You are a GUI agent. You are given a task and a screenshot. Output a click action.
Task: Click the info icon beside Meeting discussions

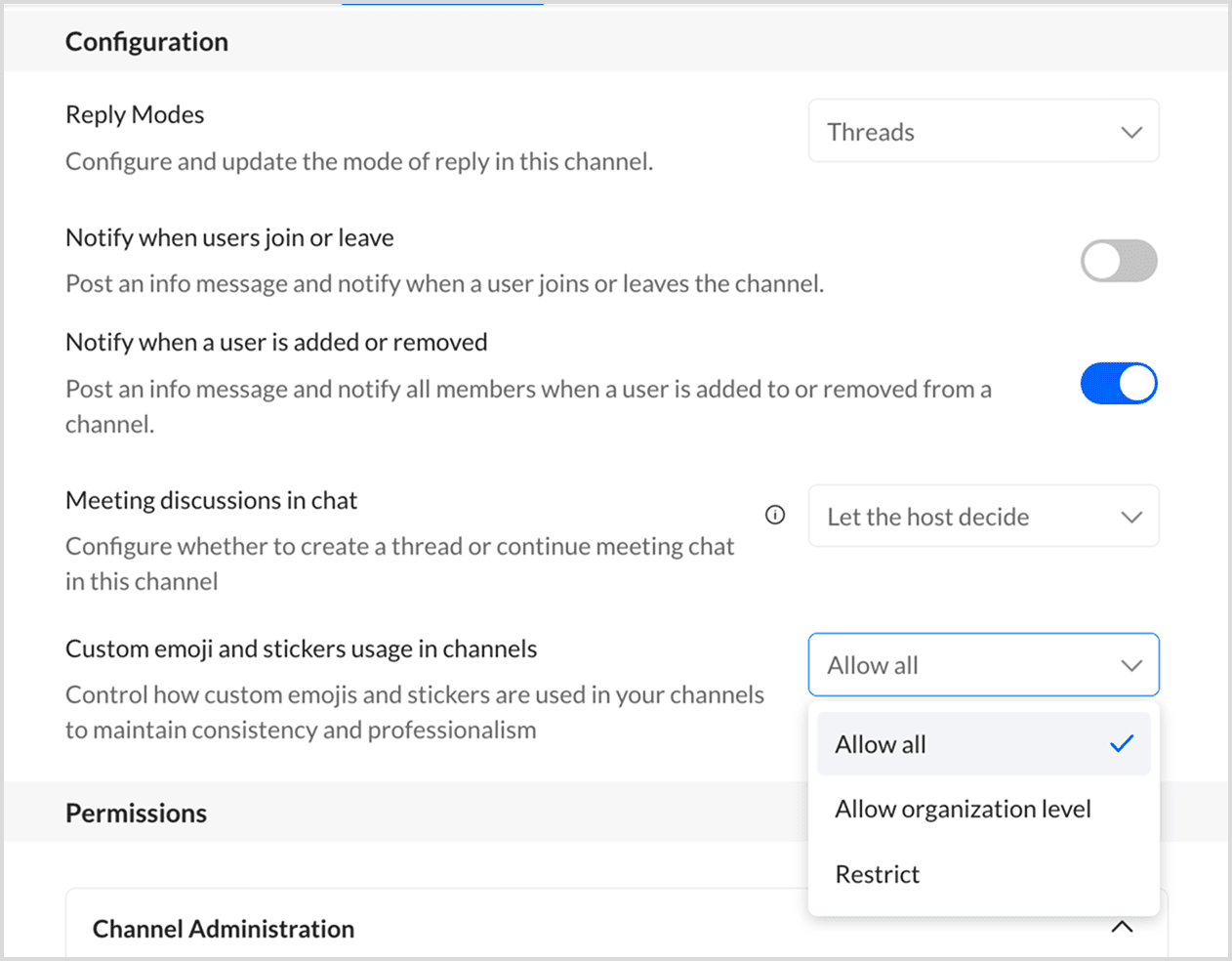(x=775, y=515)
